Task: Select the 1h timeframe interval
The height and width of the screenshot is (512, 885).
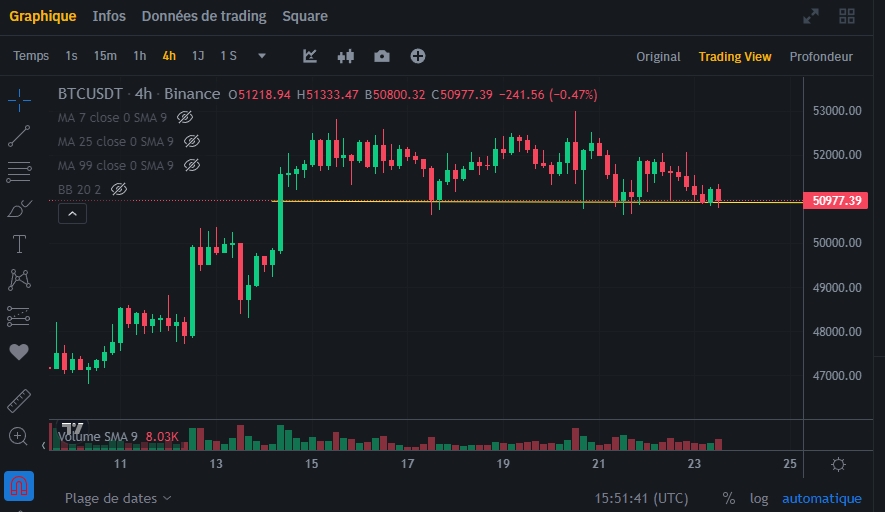Action: 139,56
